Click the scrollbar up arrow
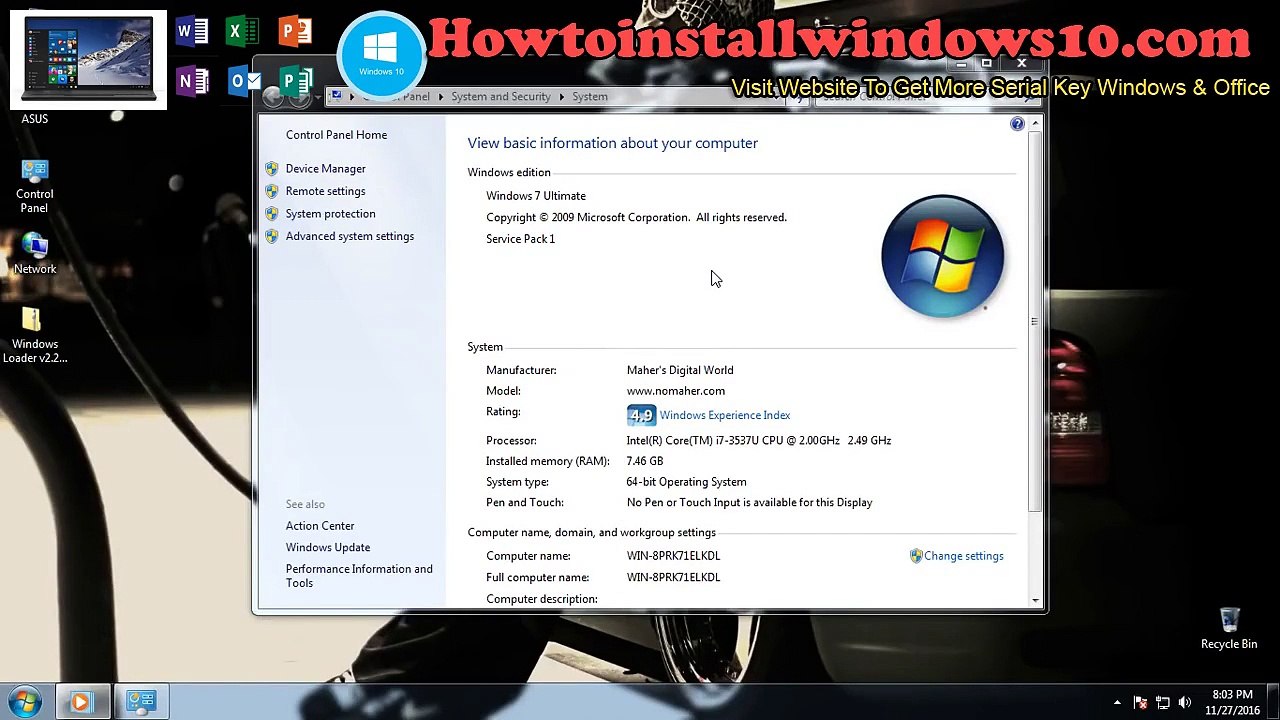This screenshot has height=720, width=1280. tap(1035, 124)
